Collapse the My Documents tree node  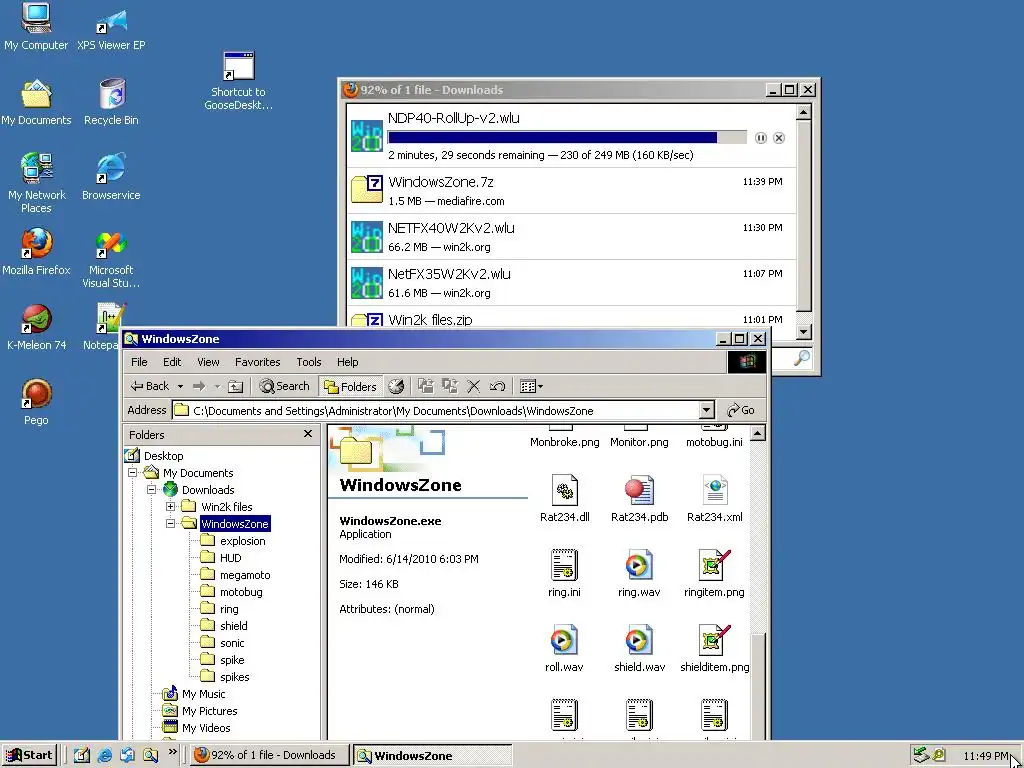133,472
